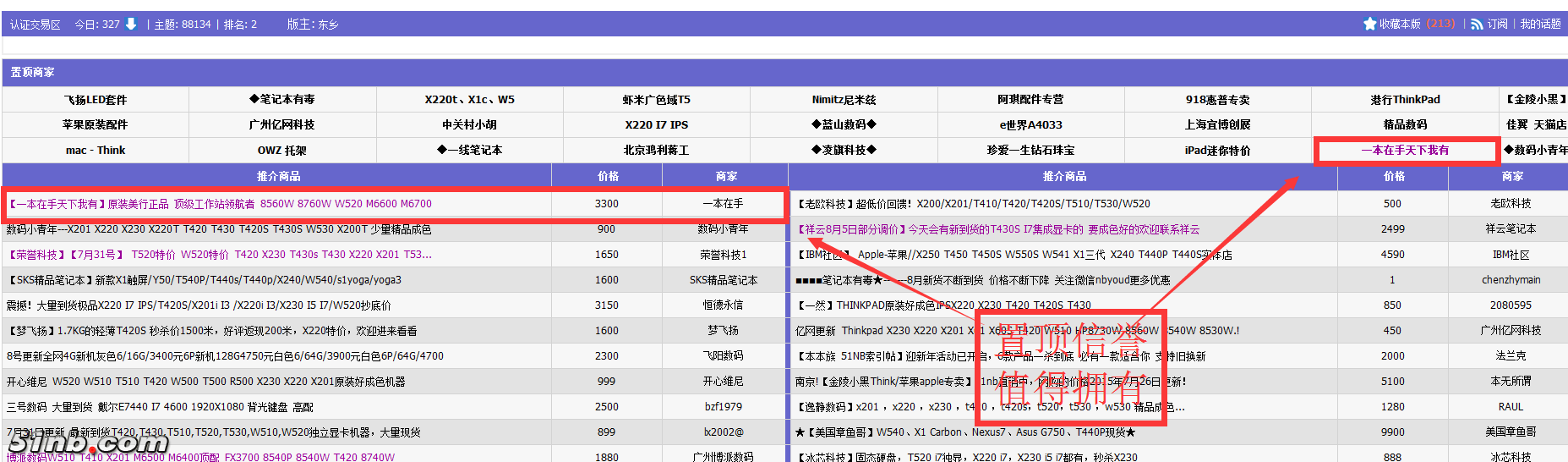Click the RSS feed icon next to 订阅
The image size is (1568, 462).
[1477, 25]
